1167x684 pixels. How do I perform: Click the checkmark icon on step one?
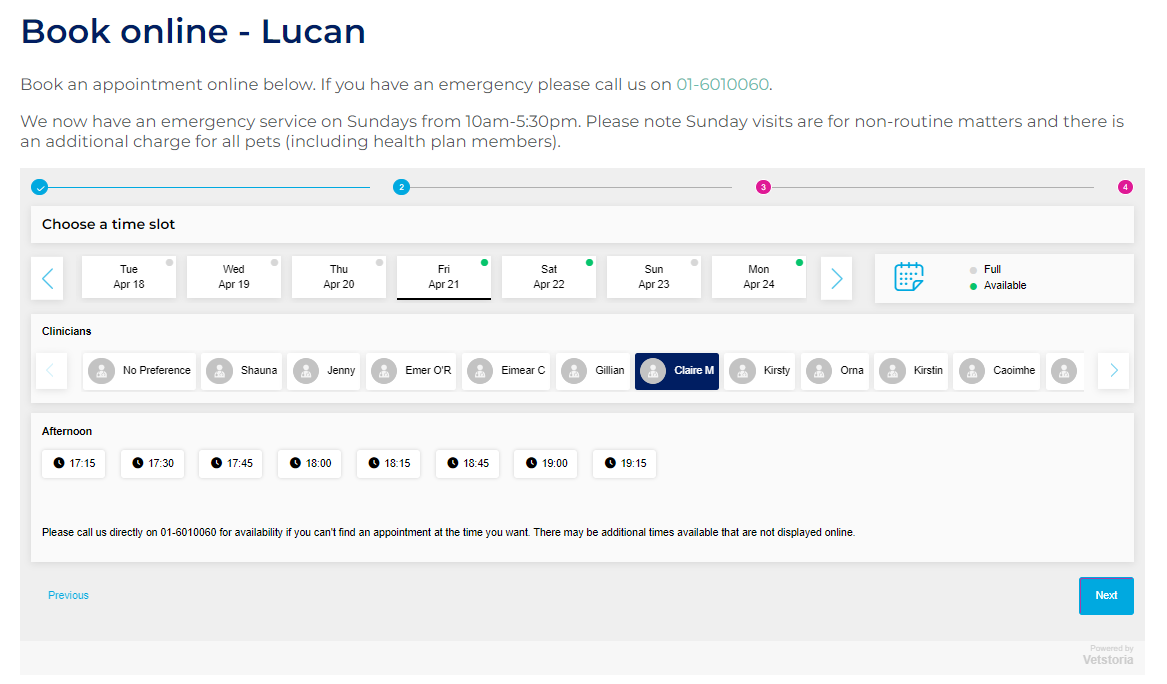pyautogui.click(x=39, y=186)
